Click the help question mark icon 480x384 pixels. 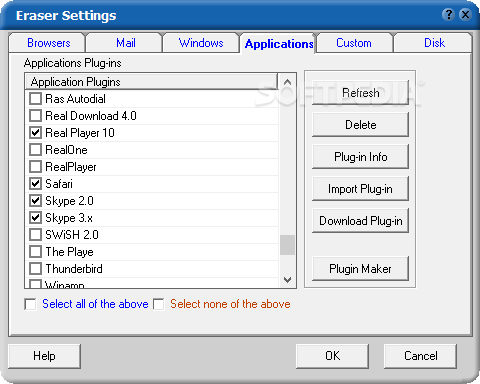click(x=449, y=15)
